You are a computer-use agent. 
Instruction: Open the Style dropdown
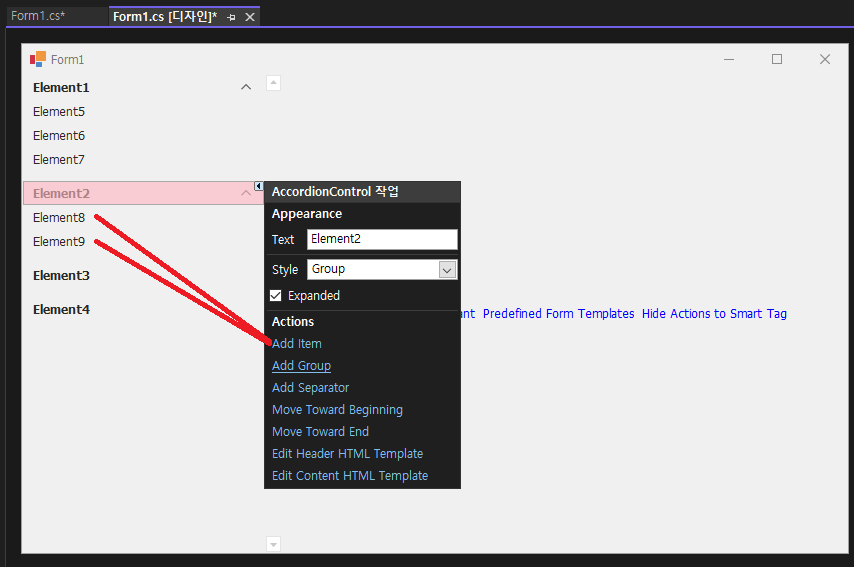click(x=447, y=270)
